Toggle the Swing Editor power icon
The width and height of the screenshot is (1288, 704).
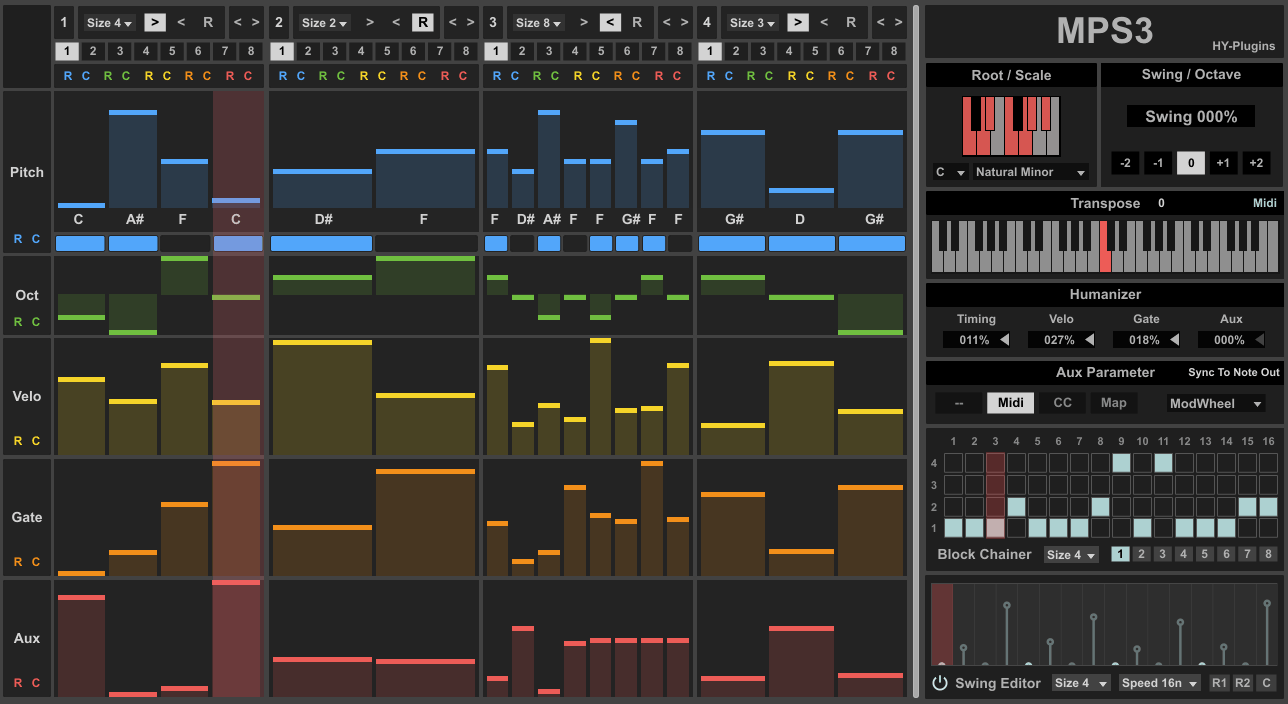point(939,684)
